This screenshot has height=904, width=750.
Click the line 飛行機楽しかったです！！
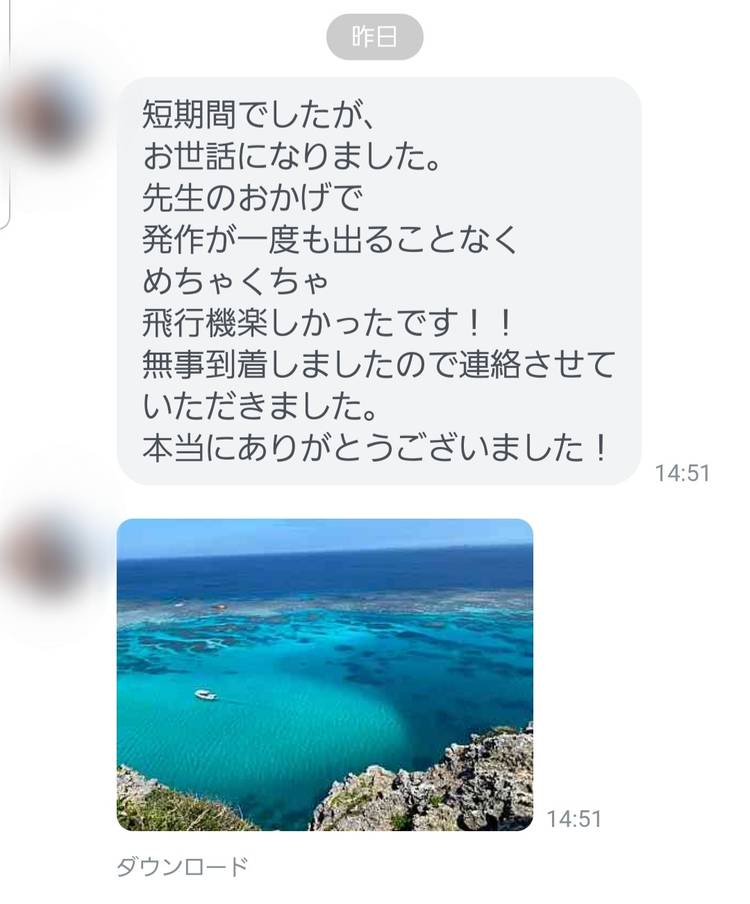(327, 323)
